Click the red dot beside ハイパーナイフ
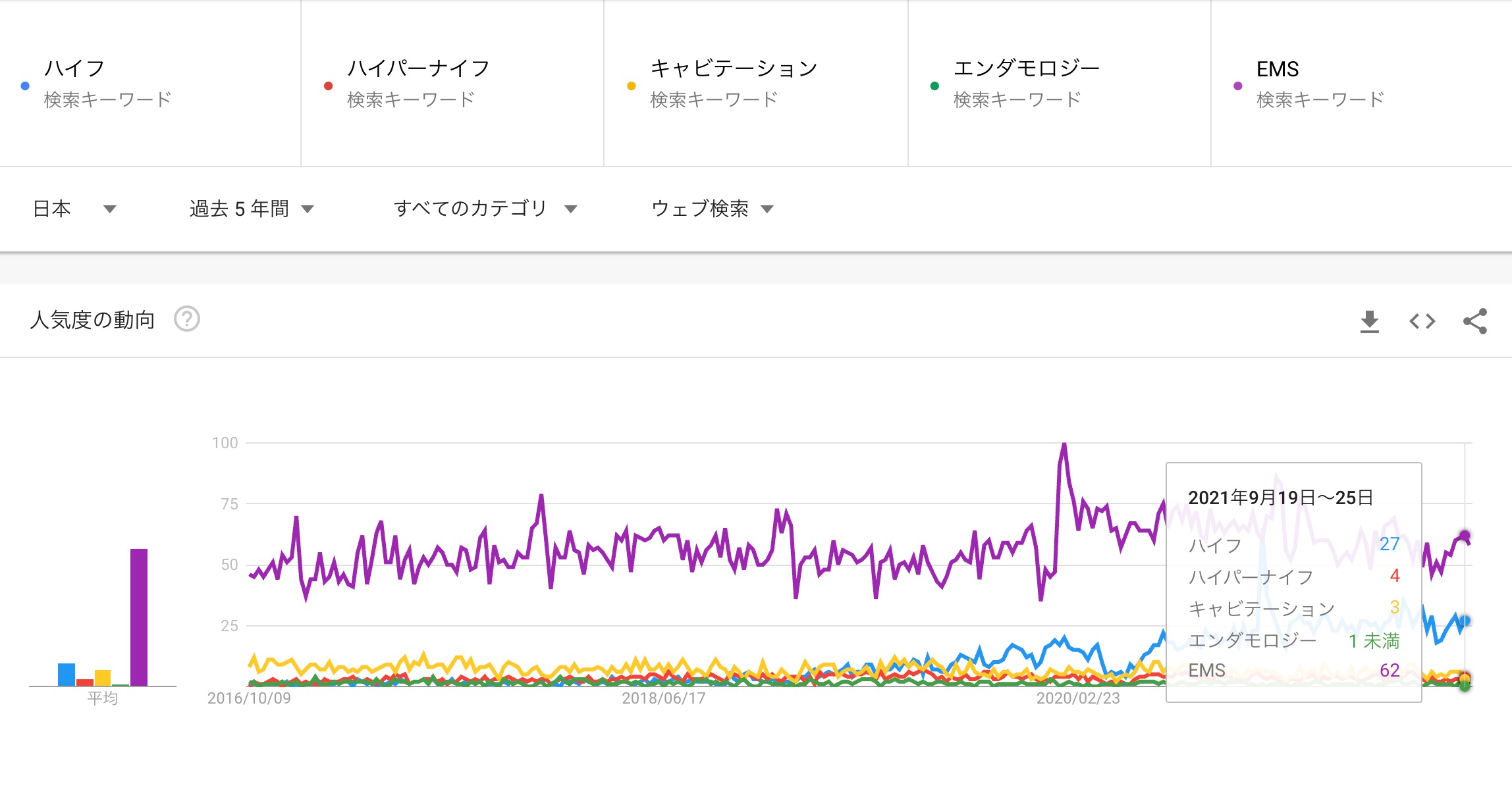Image resolution: width=1512 pixels, height=799 pixels. coord(328,86)
